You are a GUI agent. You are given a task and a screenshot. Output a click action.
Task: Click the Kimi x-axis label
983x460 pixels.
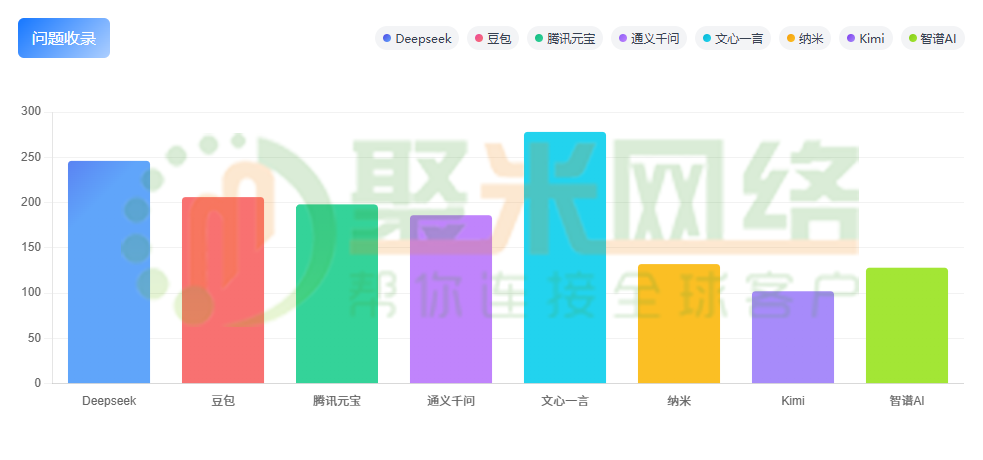tap(793, 401)
